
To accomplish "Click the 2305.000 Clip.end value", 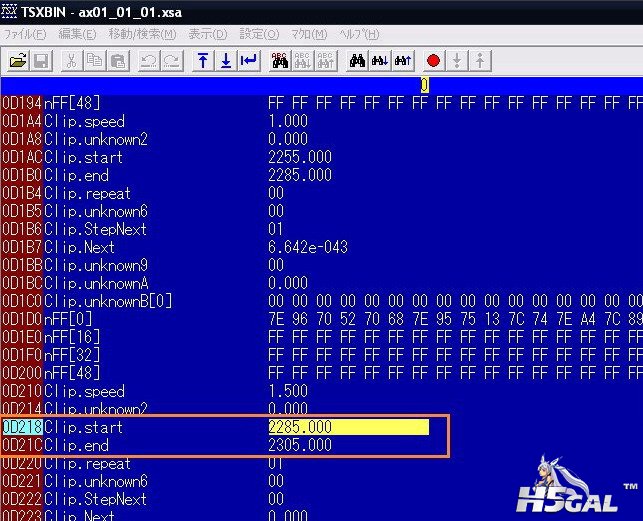I will (300, 445).
